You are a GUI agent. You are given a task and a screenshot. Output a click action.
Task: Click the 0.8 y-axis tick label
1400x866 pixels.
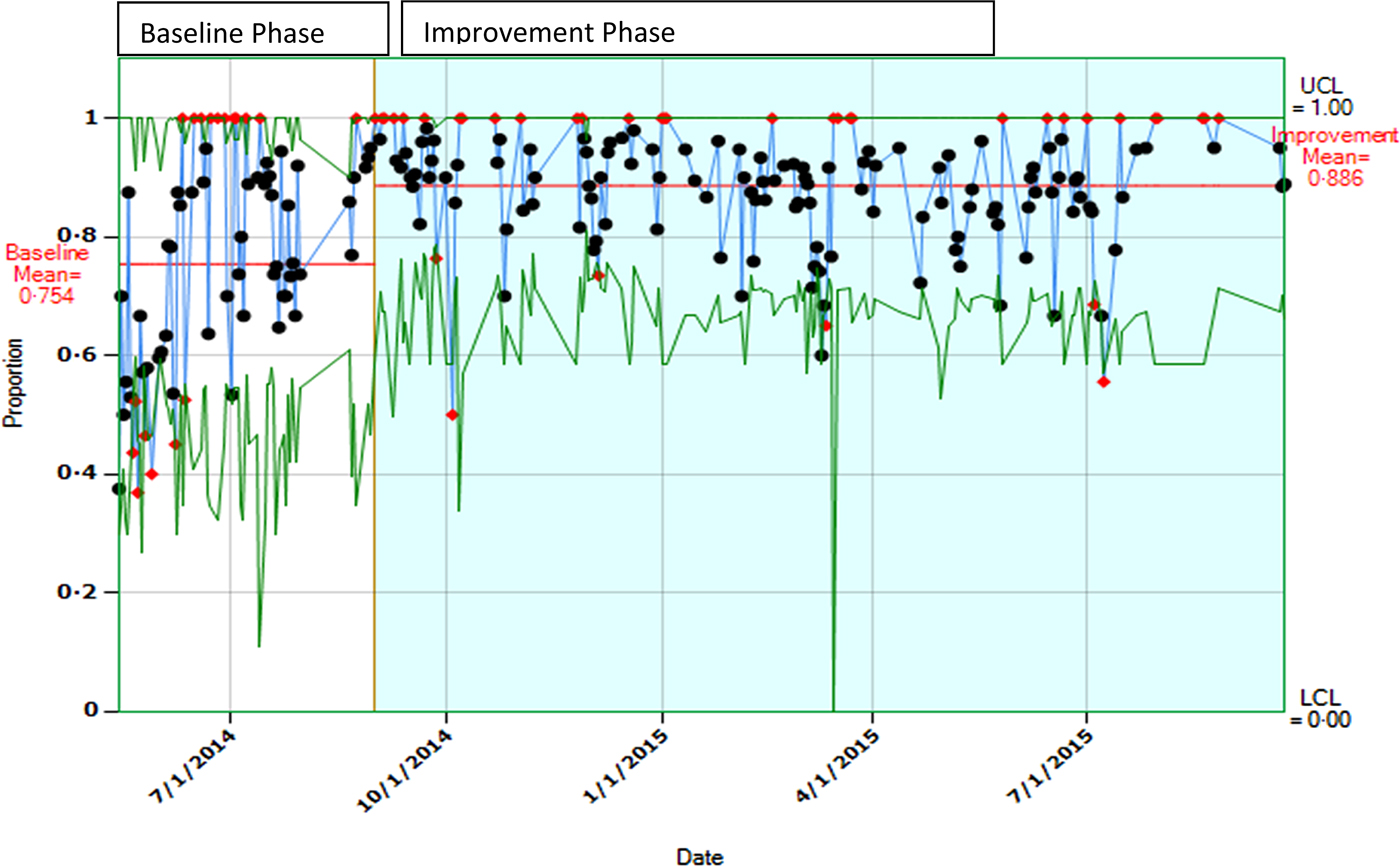(x=89, y=237)
